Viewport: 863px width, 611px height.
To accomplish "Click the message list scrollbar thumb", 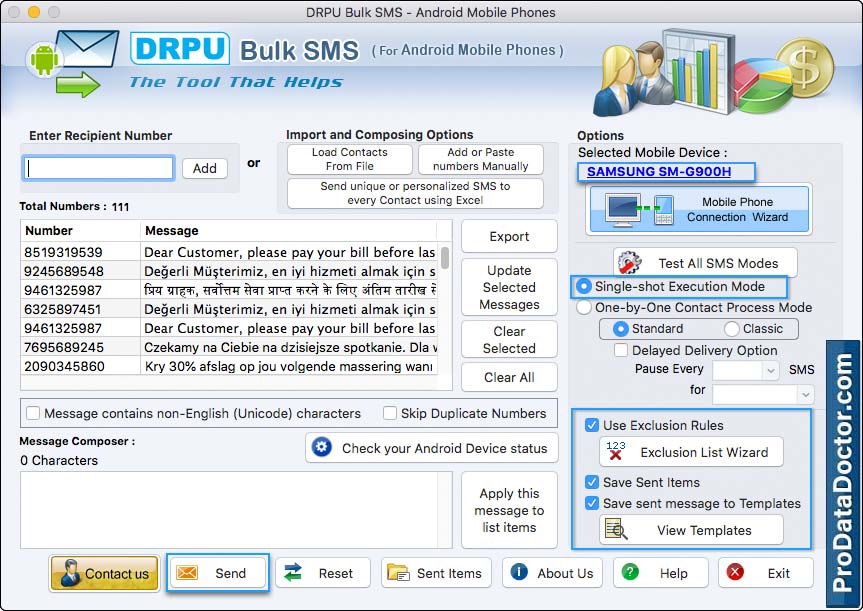I will (x=445, y=258).
